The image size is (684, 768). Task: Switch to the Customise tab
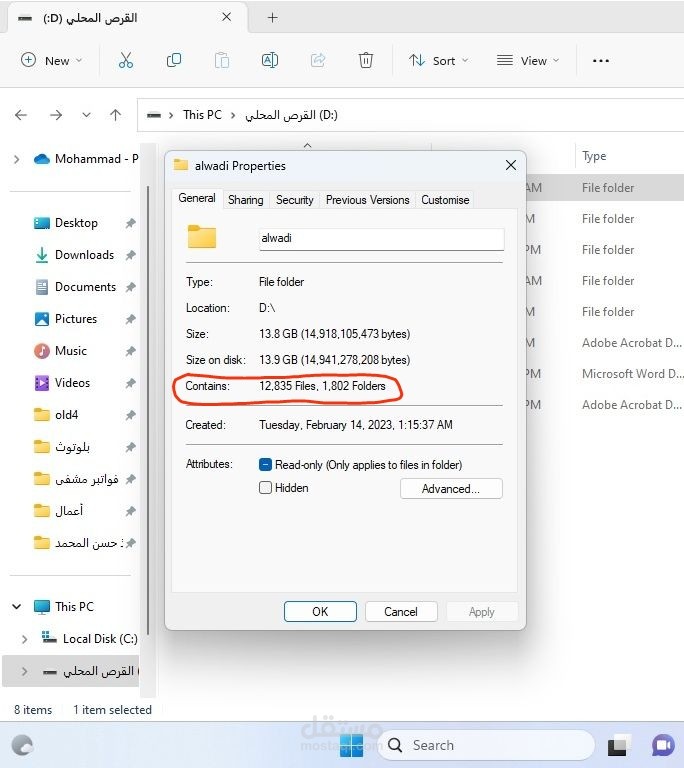coord(445,200)
